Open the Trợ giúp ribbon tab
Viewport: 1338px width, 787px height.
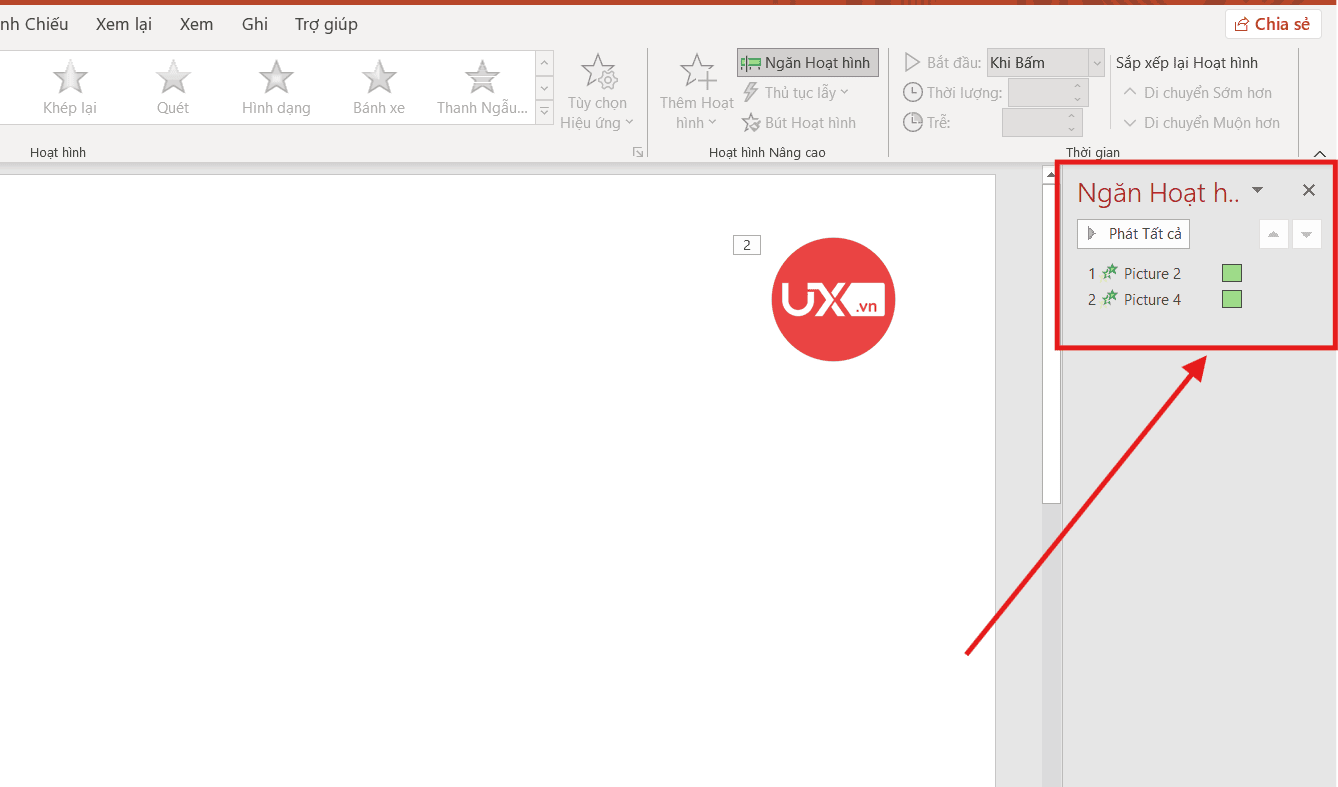pyautogui.click(x=326, y=24)
